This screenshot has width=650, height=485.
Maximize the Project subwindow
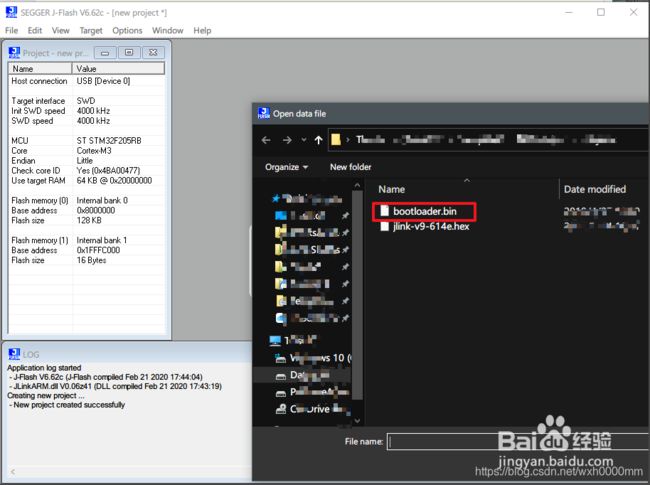tap(129, 53)
